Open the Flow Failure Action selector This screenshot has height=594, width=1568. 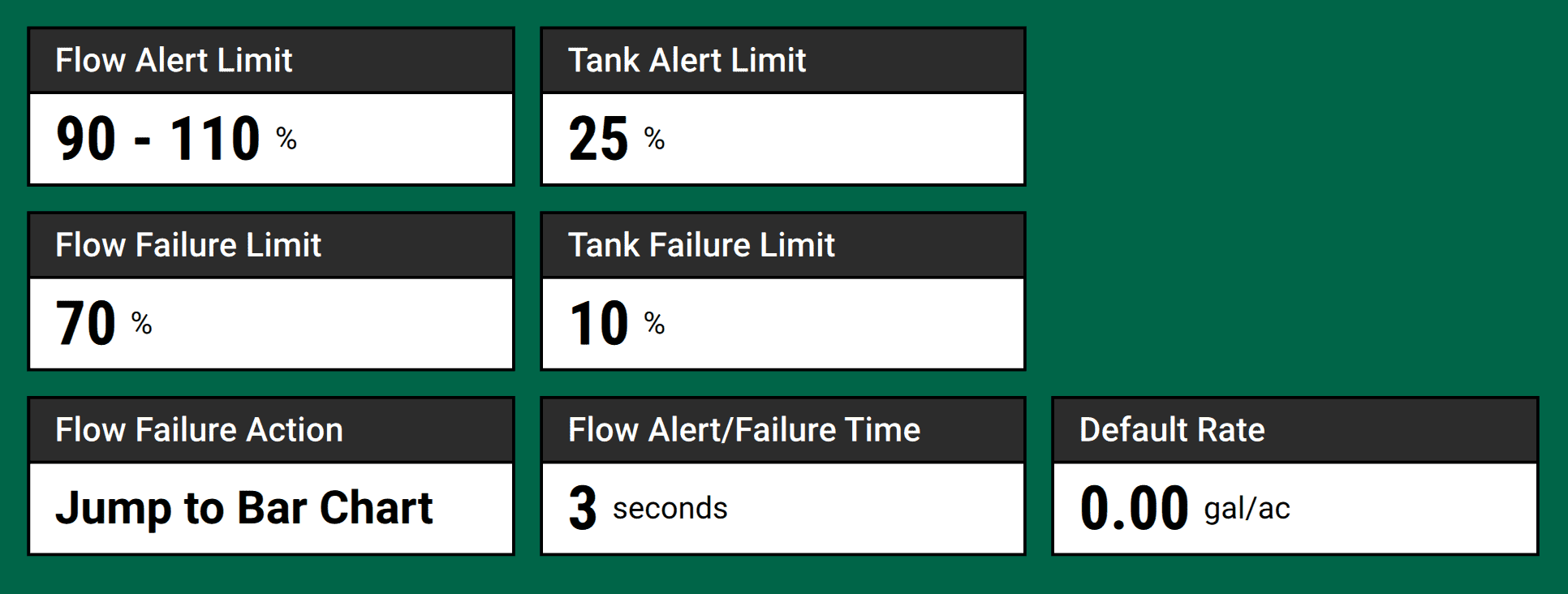click(x=271, y=506)
